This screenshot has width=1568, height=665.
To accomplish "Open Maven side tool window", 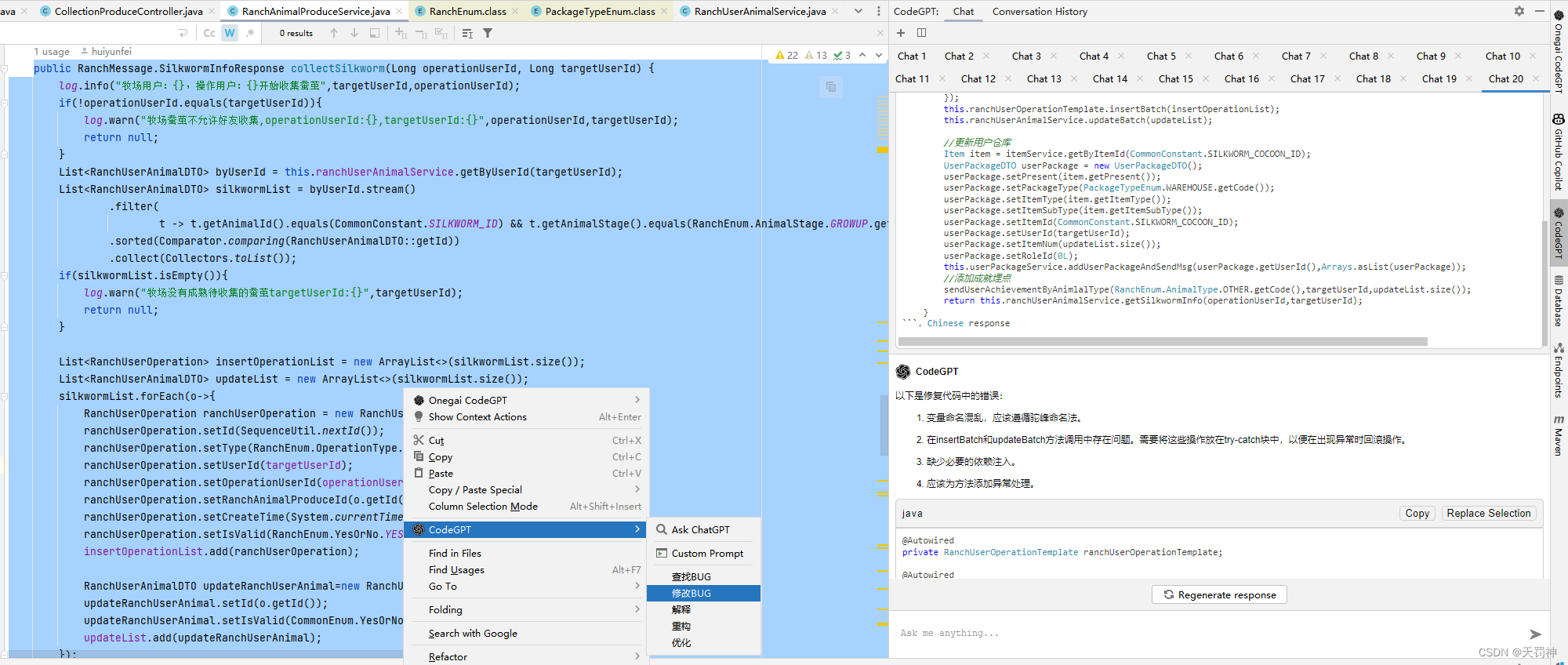I will pyautogui.click(x=1559, y=435).
